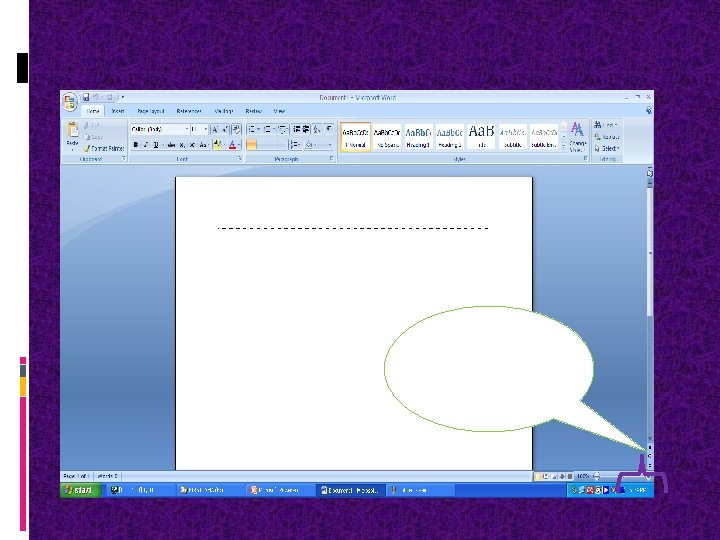Click the Clear Formatting icon
The image size is (720, 540).
point(236,129)
